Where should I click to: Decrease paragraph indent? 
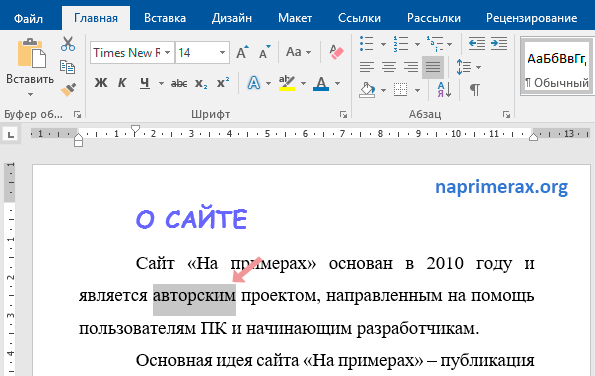pos(477,43)
